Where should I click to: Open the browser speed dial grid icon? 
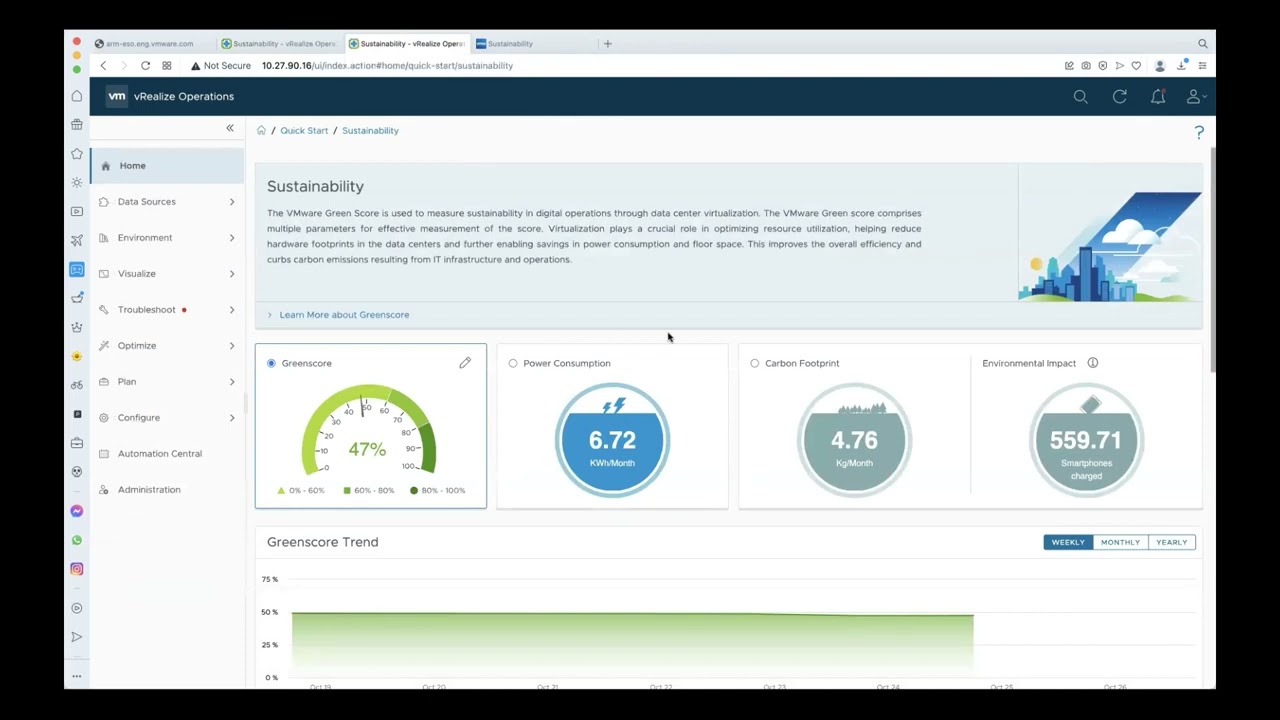[x=166, y=66]
